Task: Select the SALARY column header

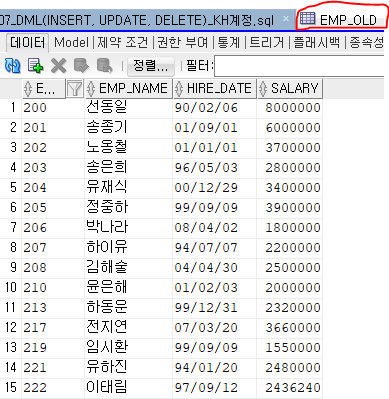Action: 290,89
